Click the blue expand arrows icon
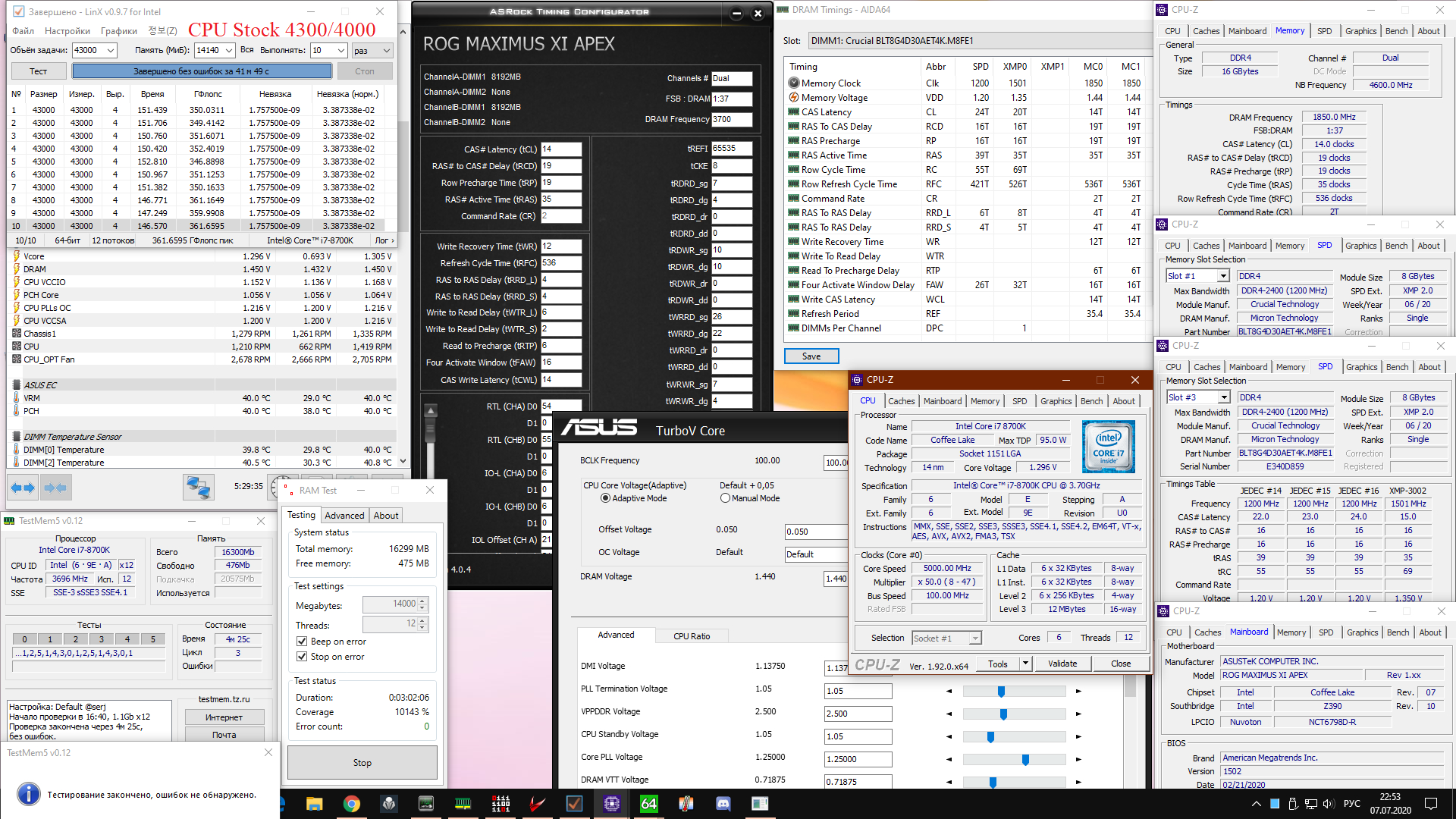Viewport: 1456px width, 819px height. tap(23, 488)
